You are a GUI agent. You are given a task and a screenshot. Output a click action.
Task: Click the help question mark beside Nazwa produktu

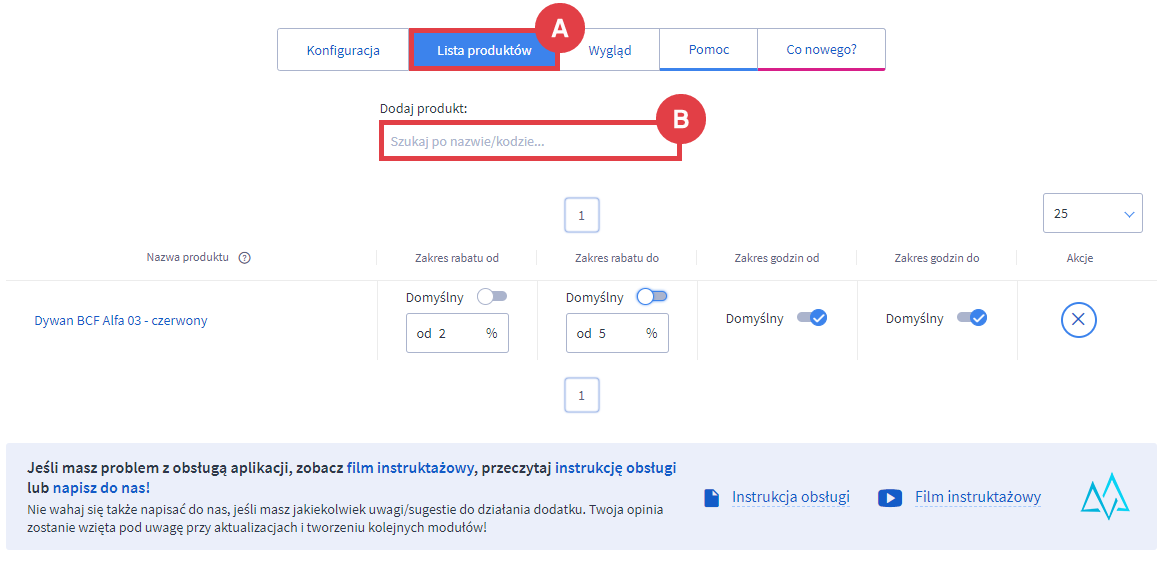click(244, 258)
